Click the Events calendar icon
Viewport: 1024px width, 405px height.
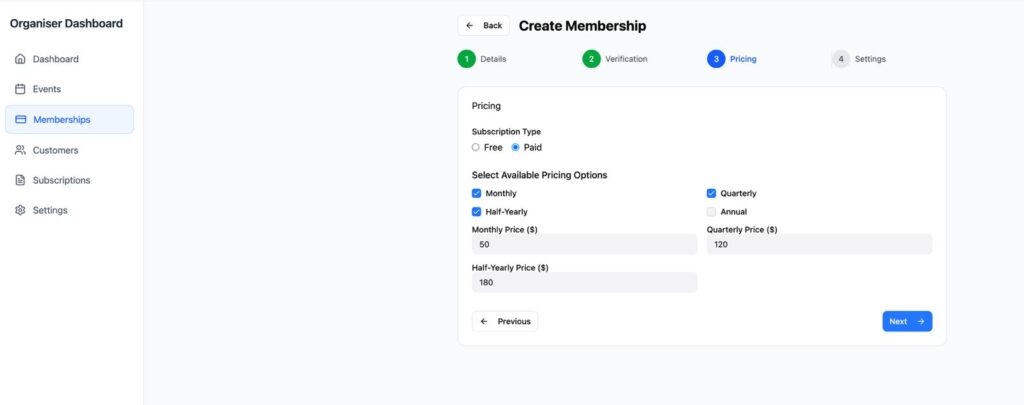20,89
